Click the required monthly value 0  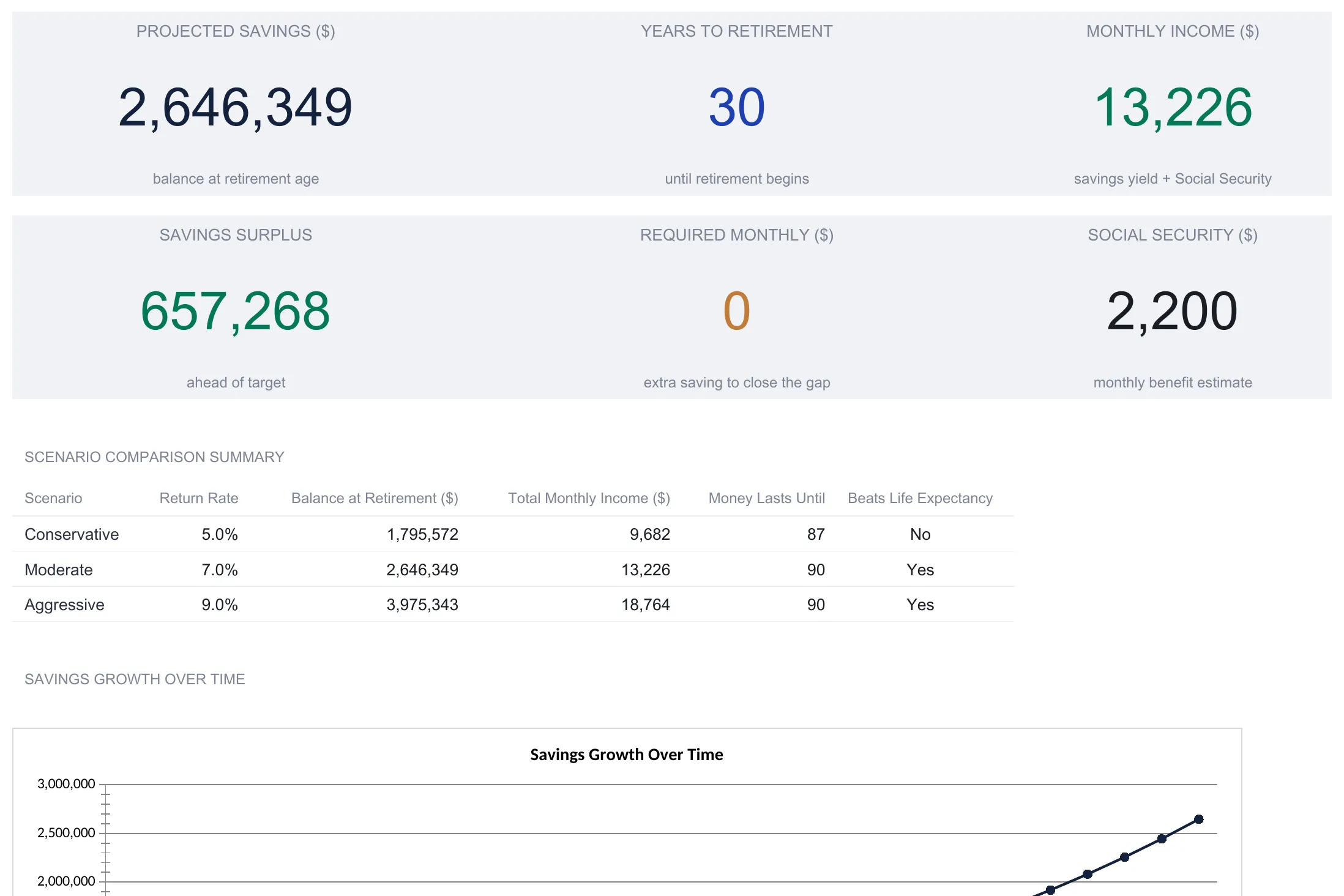pos(737,312)
